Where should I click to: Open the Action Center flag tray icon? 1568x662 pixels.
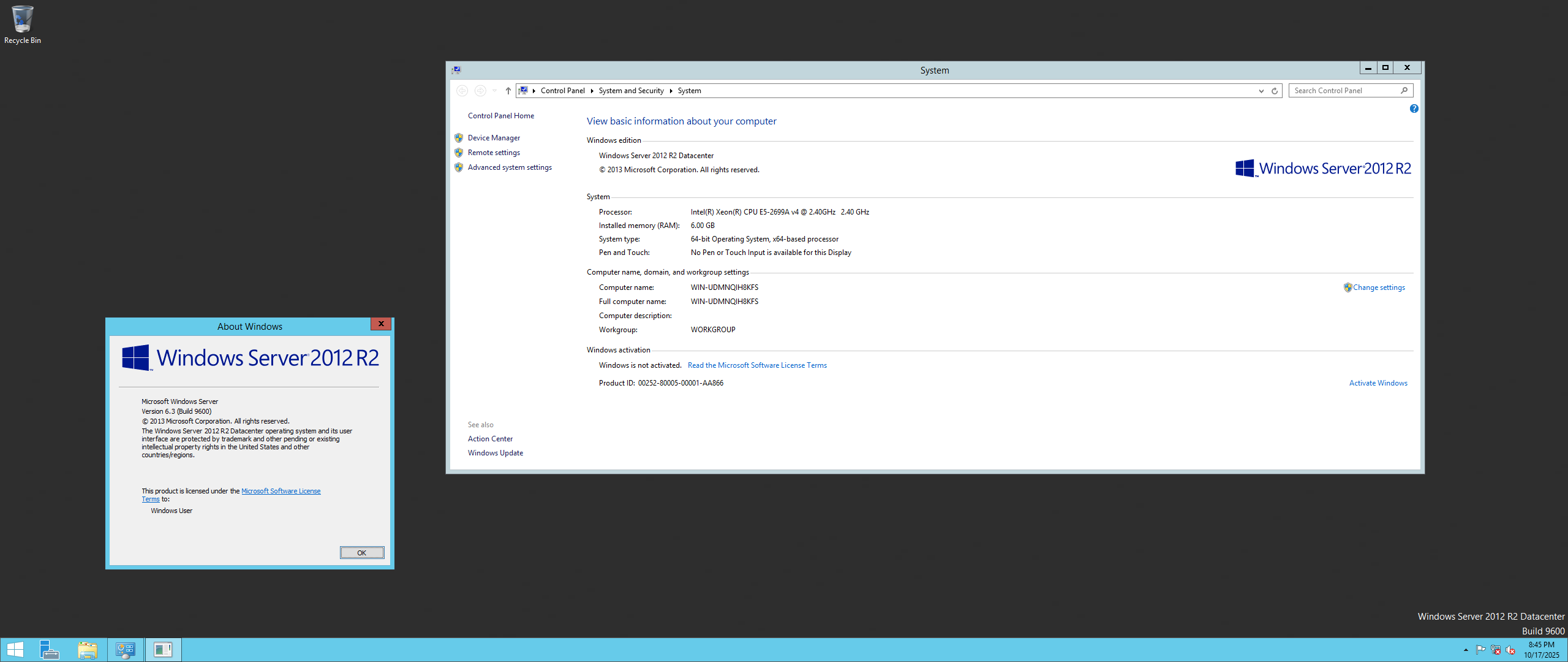pos(1480,650)
